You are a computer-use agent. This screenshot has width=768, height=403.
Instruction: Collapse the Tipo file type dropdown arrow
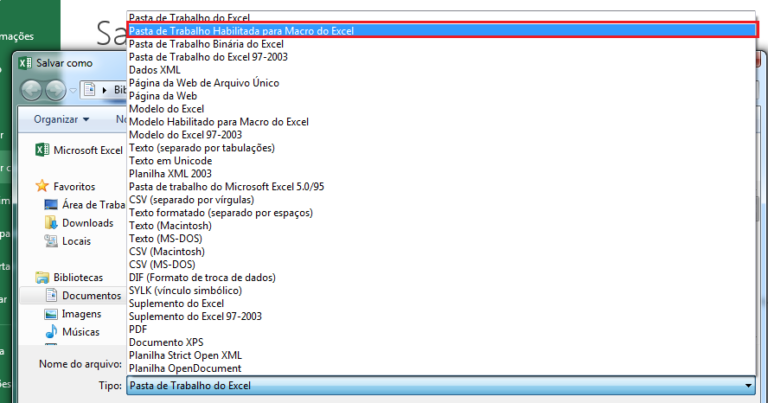pyautogui.click(x=748, y=385)
